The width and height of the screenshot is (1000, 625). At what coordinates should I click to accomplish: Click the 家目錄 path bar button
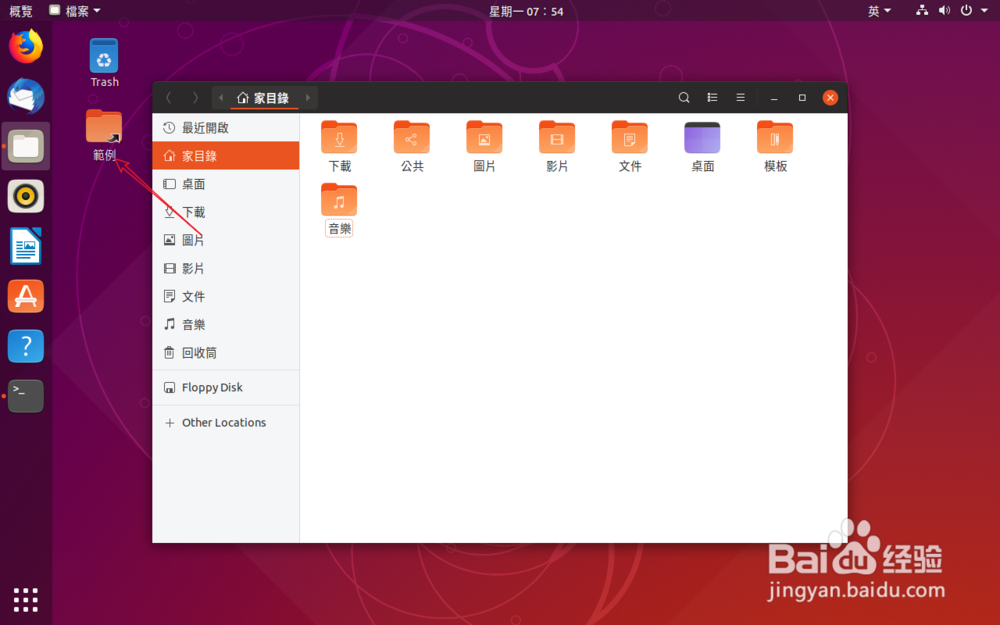263,98
